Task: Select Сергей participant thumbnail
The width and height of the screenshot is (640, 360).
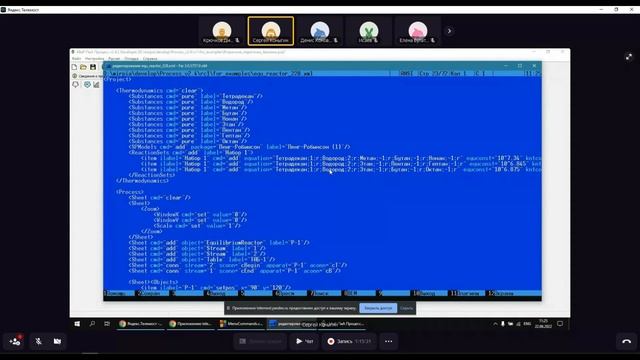Action: tap(271, 31)
